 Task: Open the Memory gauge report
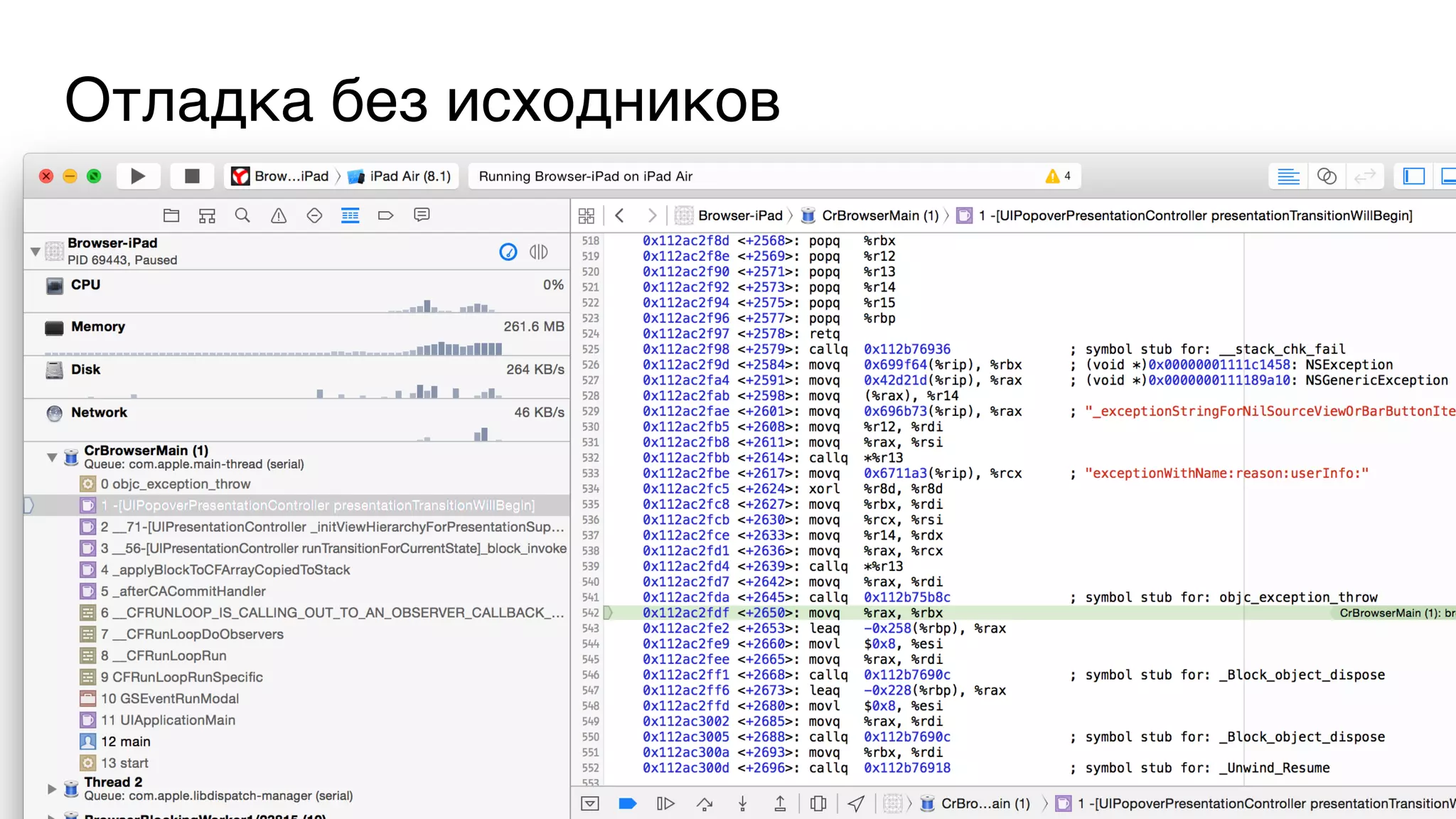pos(296,334)
